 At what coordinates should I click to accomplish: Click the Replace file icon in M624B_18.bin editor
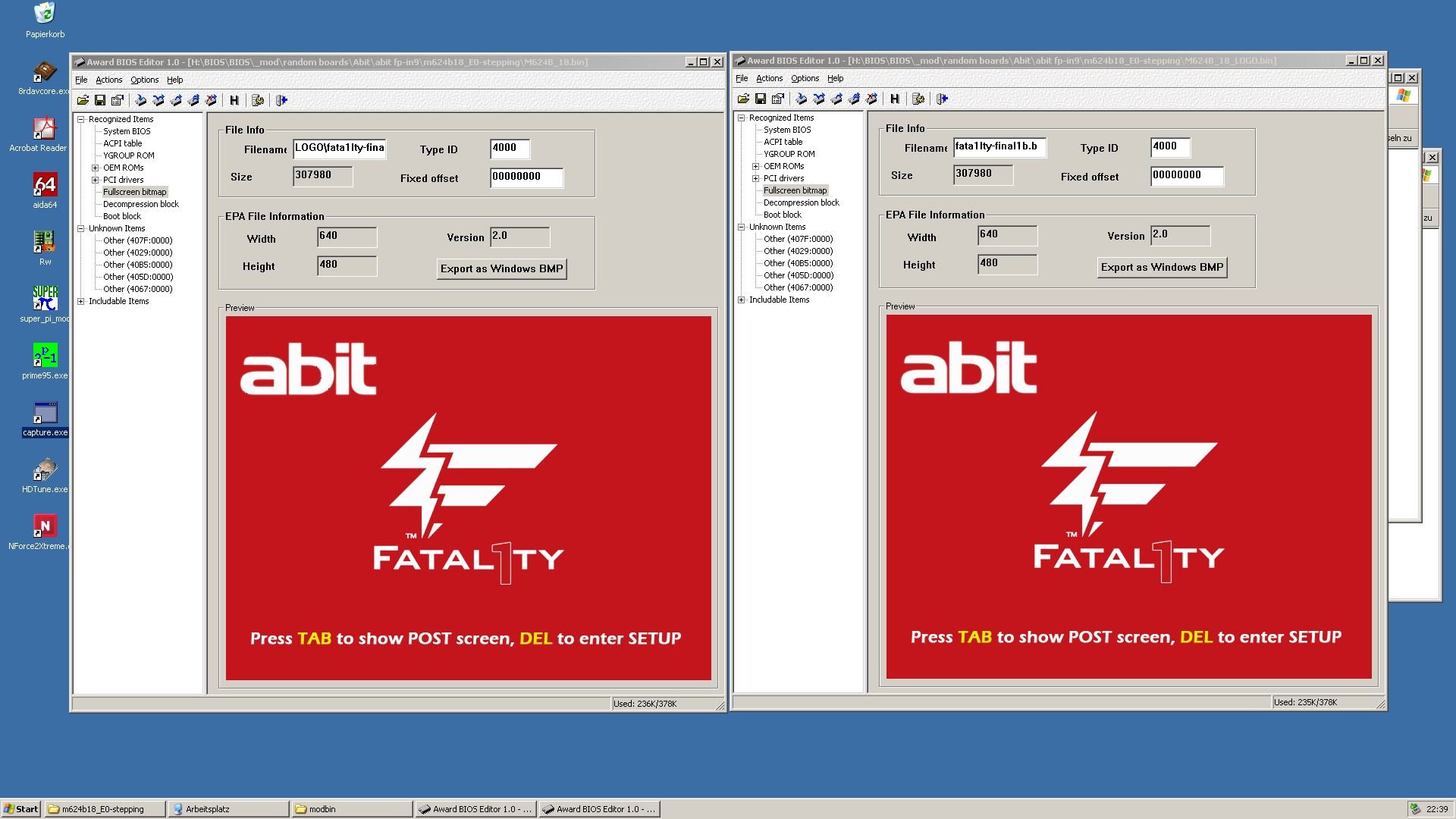[158, 100]
